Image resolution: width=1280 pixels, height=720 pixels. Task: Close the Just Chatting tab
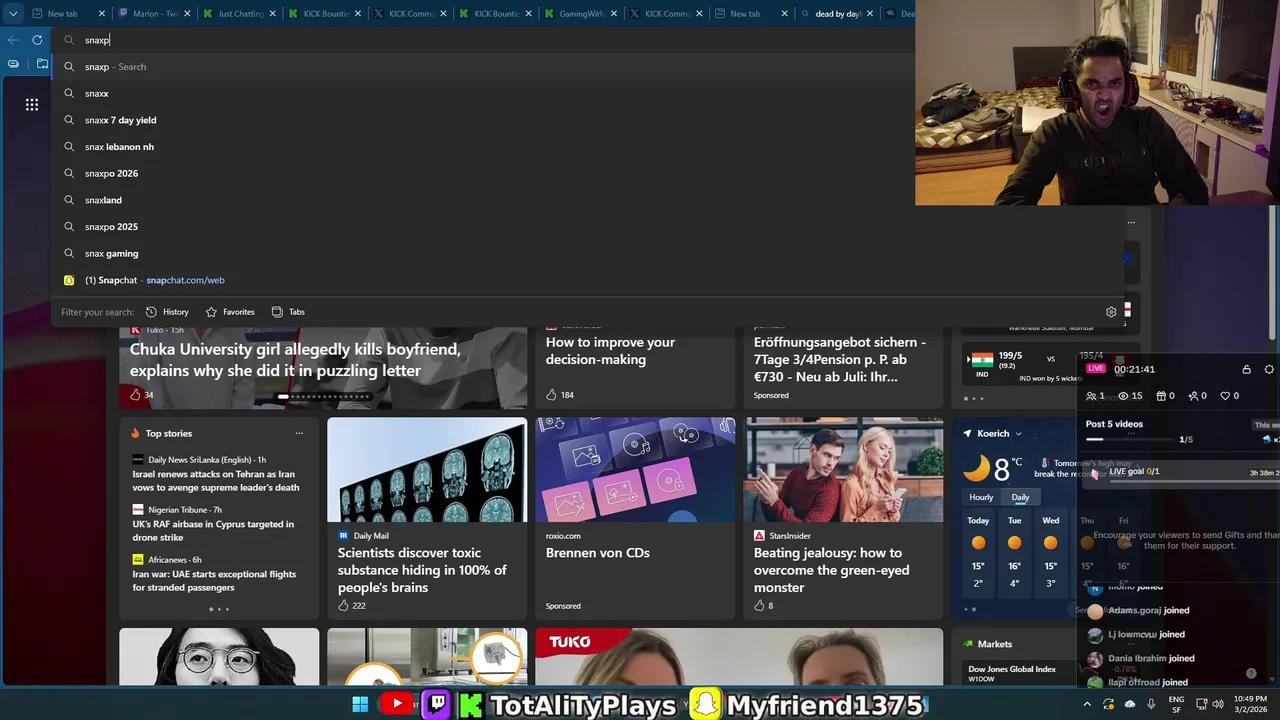point(273,14)
